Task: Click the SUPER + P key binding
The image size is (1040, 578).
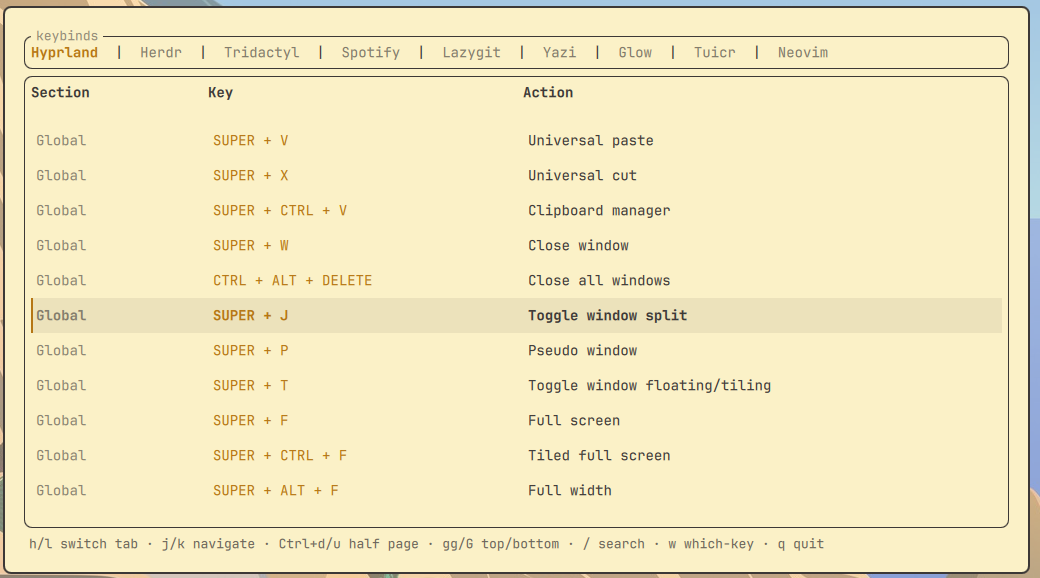Action: (251, 350)
